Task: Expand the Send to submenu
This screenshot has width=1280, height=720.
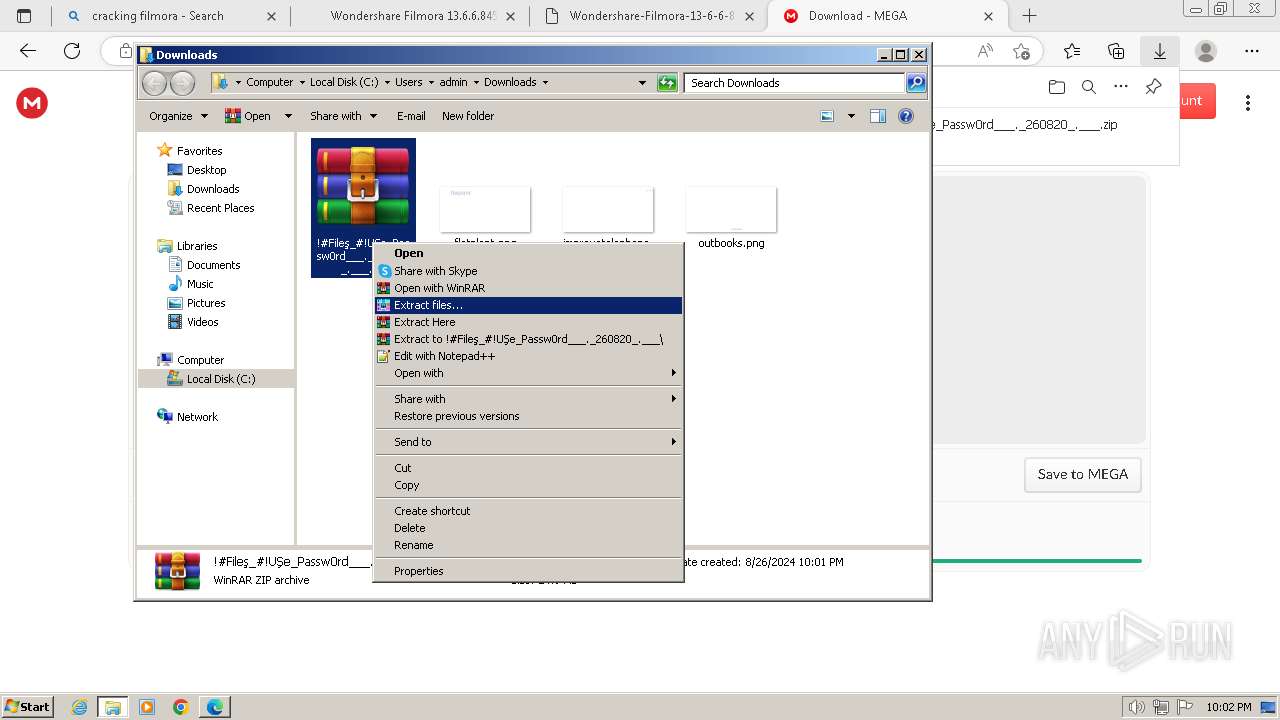Action: [x=528, y=442]
